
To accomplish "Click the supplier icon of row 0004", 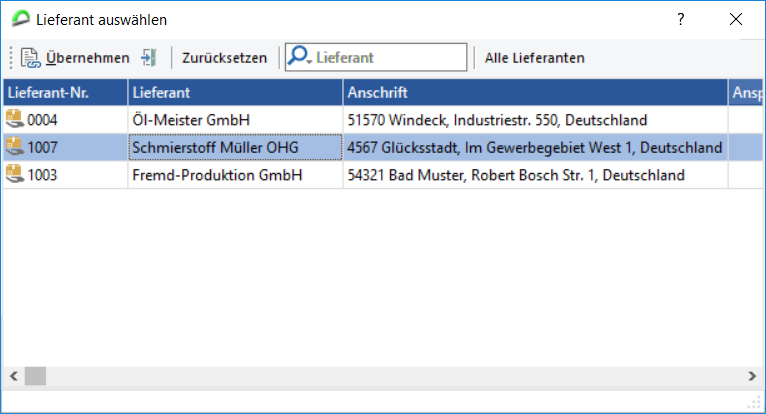I will coord(15,119).
